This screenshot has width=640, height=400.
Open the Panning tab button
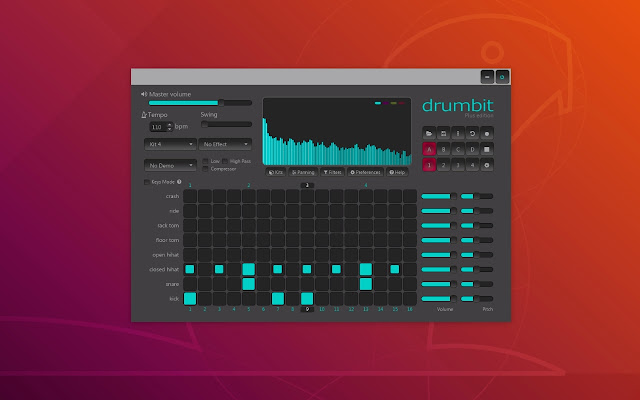pyautogui.click(x=303, y=172)
